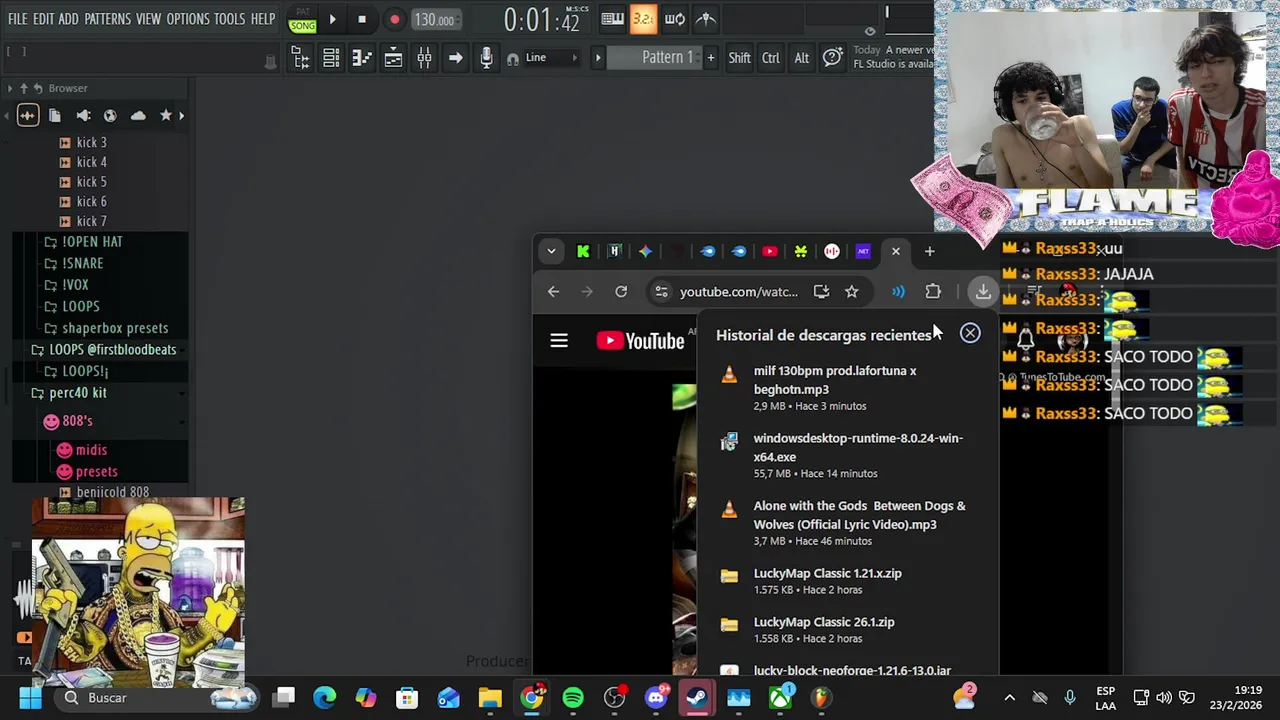Start playback in FL Studio
The image size is (1280, 720).
332,19
